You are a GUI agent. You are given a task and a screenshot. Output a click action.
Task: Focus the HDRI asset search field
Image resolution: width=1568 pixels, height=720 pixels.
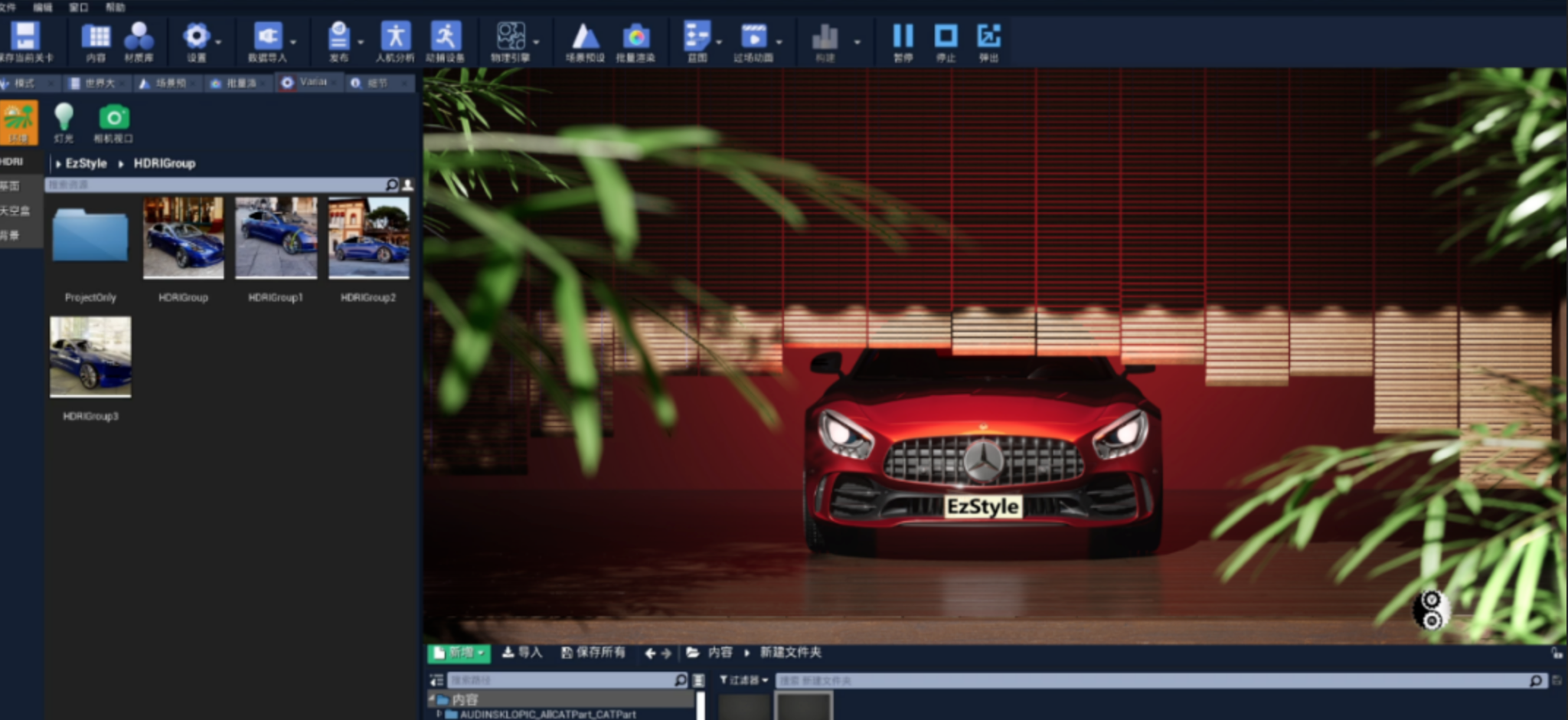pyautogui.click(x=222, y=185)
